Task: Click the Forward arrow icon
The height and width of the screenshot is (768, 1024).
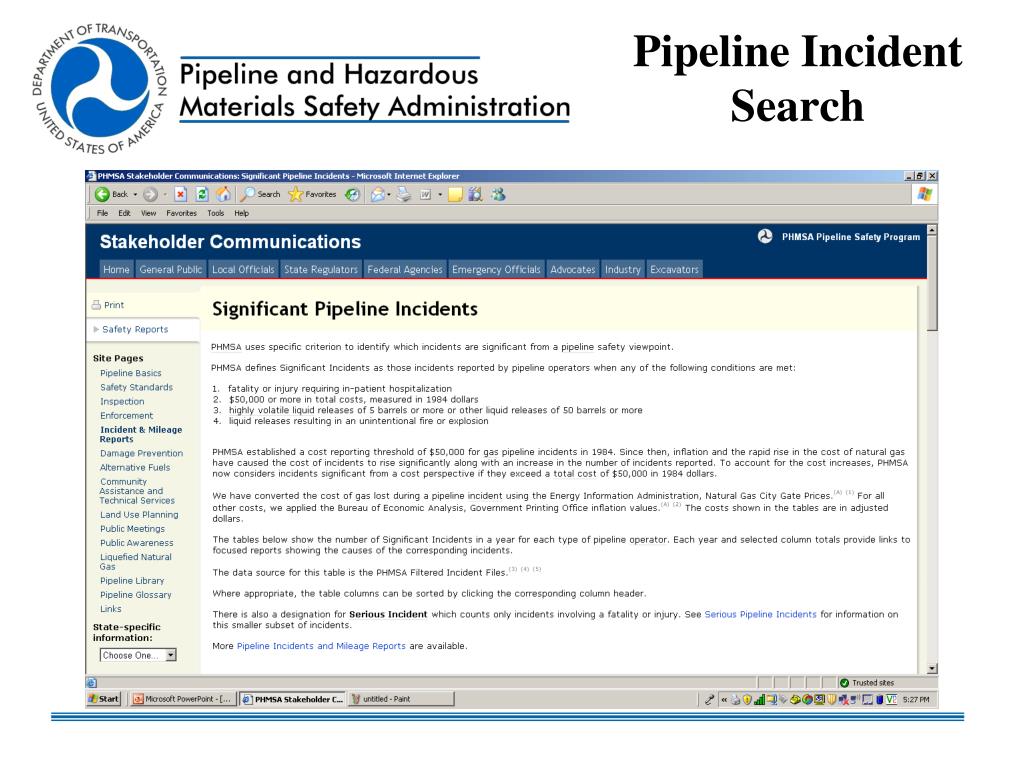Action: coord(150,195)
